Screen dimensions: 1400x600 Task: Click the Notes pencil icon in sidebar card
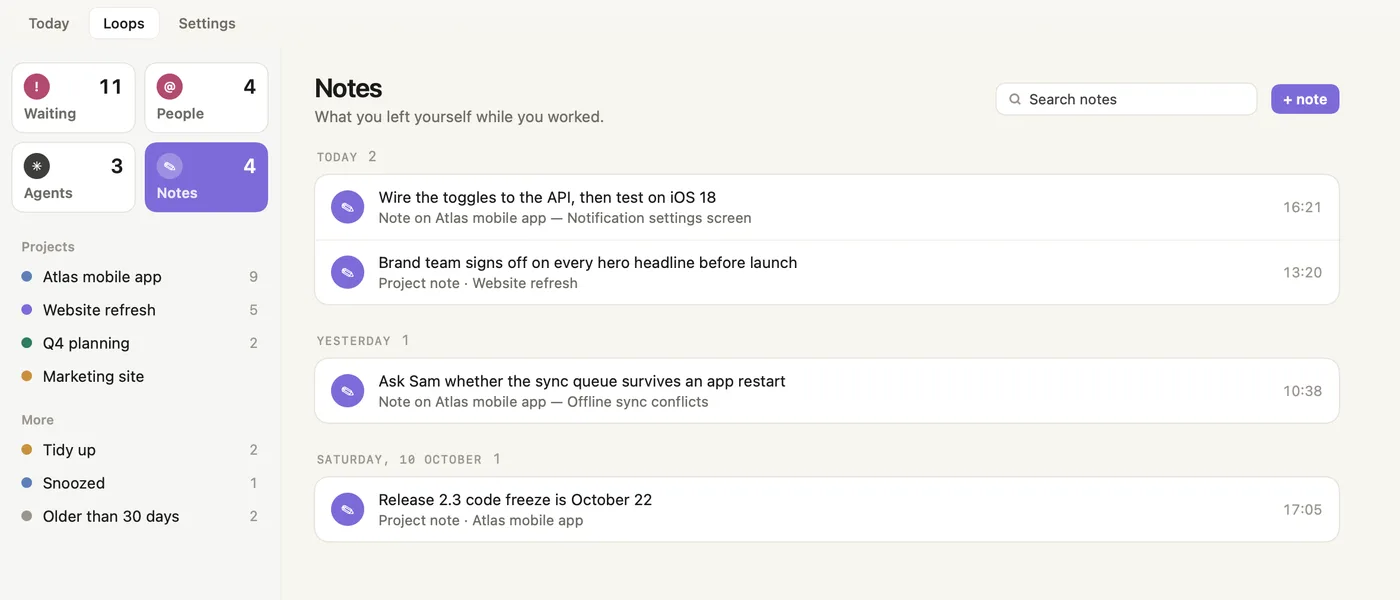coord(170,166)
